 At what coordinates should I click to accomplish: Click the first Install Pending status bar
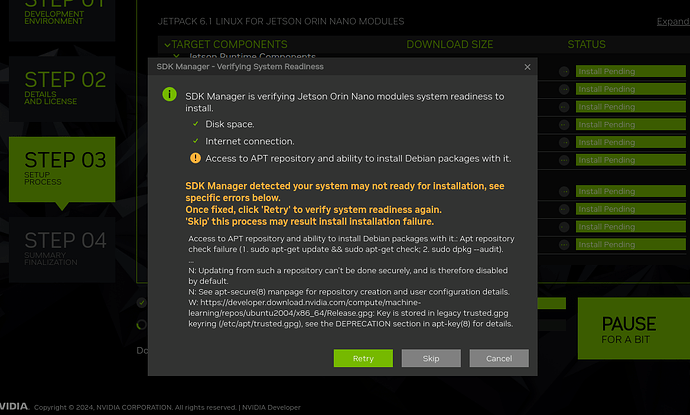(631, 71)
